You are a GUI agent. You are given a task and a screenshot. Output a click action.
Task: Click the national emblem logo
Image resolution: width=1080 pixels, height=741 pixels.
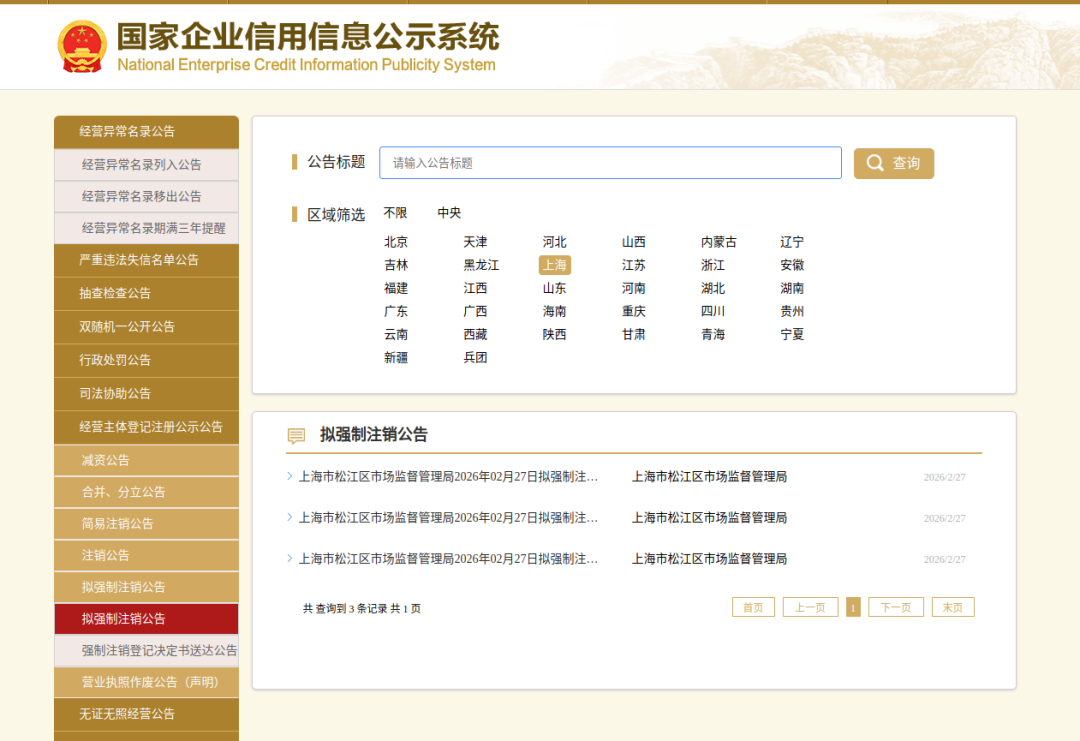[x=82, y=46]
